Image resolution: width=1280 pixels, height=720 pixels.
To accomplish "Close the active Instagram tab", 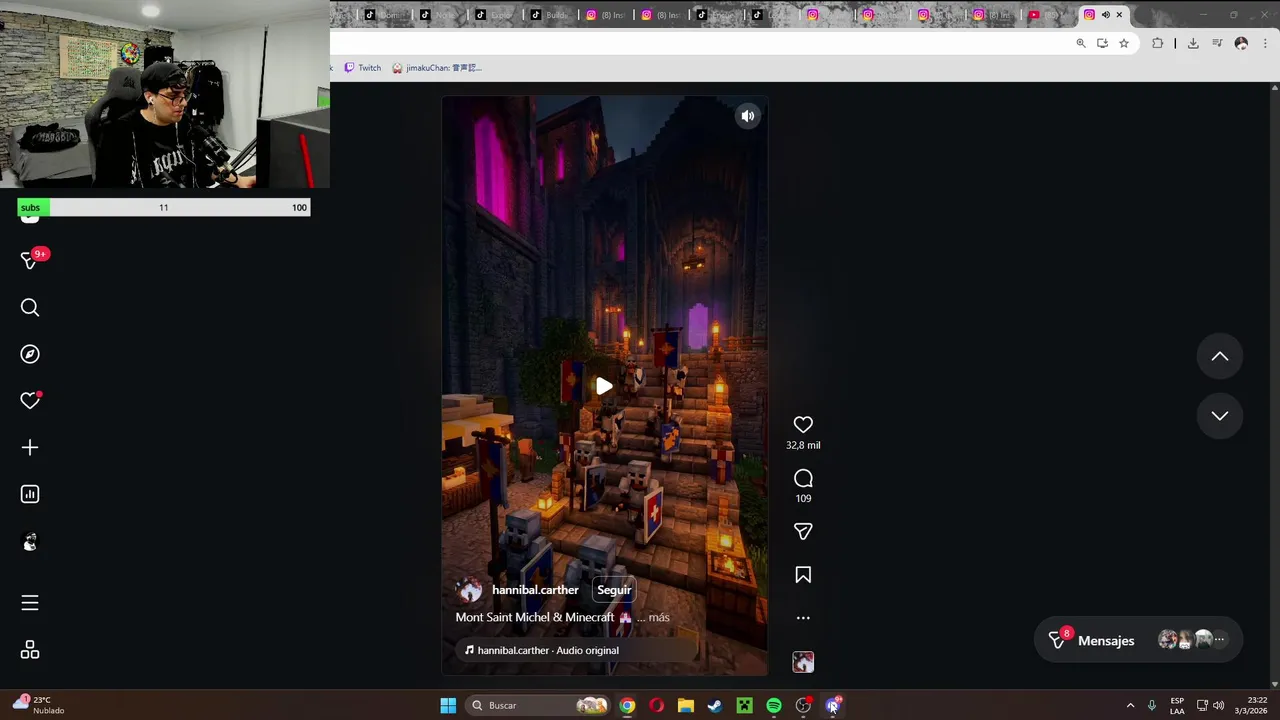I will [x=1119, y=15].
